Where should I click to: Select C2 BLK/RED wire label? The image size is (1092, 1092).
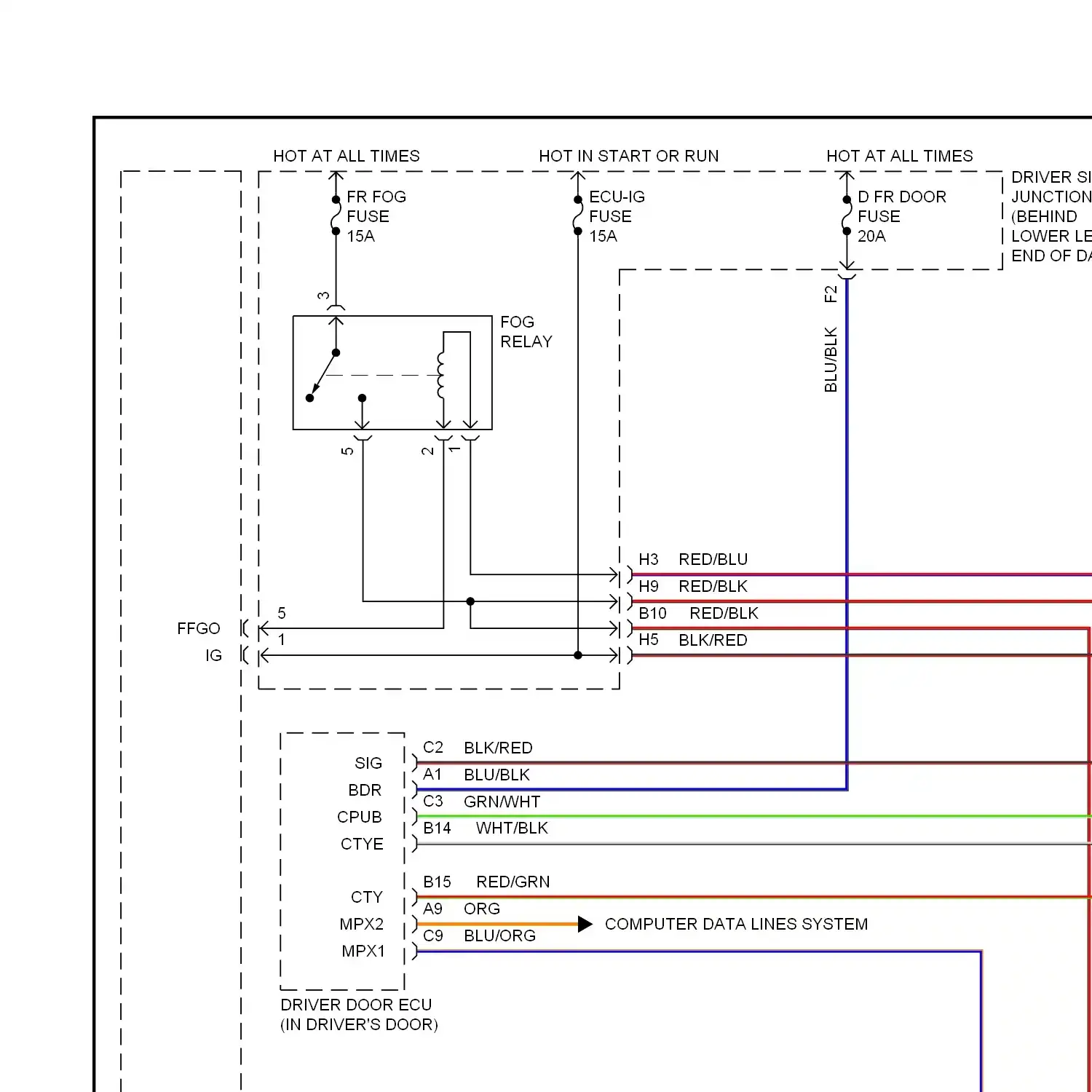[x=478, y=748]
